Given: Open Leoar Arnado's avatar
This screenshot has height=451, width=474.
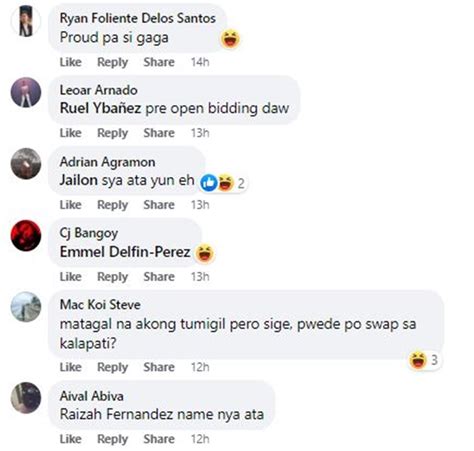Looking at the screenshot, I should point(26,92).
